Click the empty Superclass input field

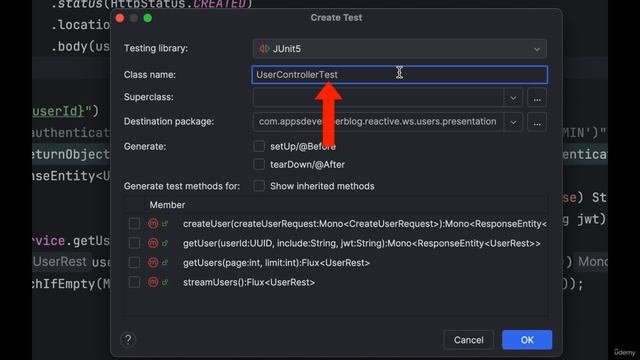[378, 98]
